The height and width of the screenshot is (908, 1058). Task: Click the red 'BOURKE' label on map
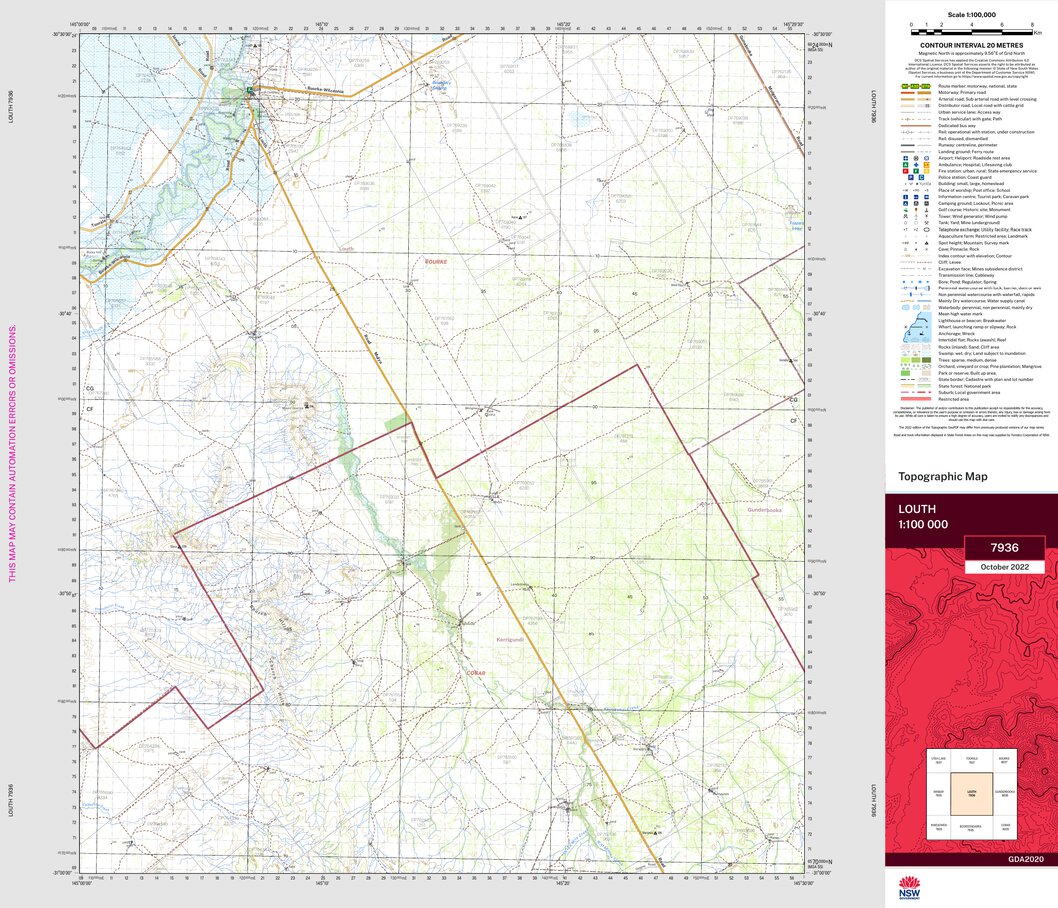[x=436, y=261]
